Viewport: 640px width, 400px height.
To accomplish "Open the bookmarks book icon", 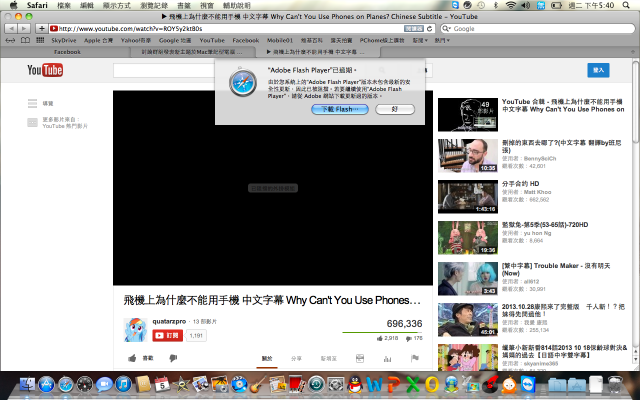I will [x=25, y=40].
